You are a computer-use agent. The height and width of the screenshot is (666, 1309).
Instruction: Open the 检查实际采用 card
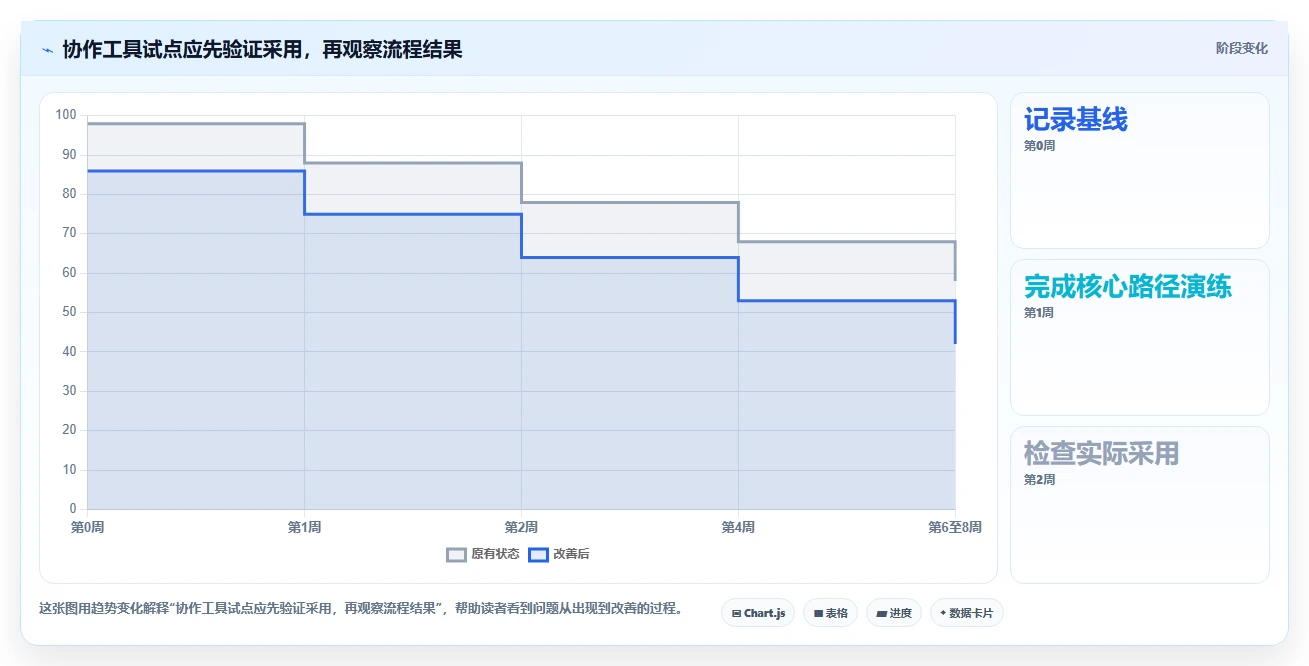tap(1140, 504)
